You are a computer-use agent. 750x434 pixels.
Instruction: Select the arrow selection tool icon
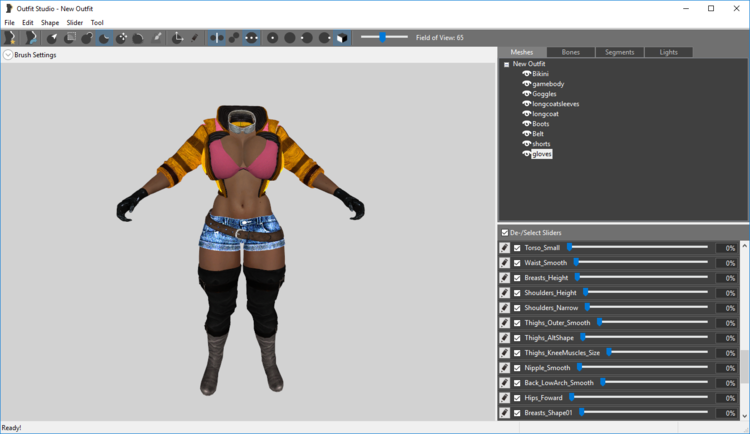52,38
